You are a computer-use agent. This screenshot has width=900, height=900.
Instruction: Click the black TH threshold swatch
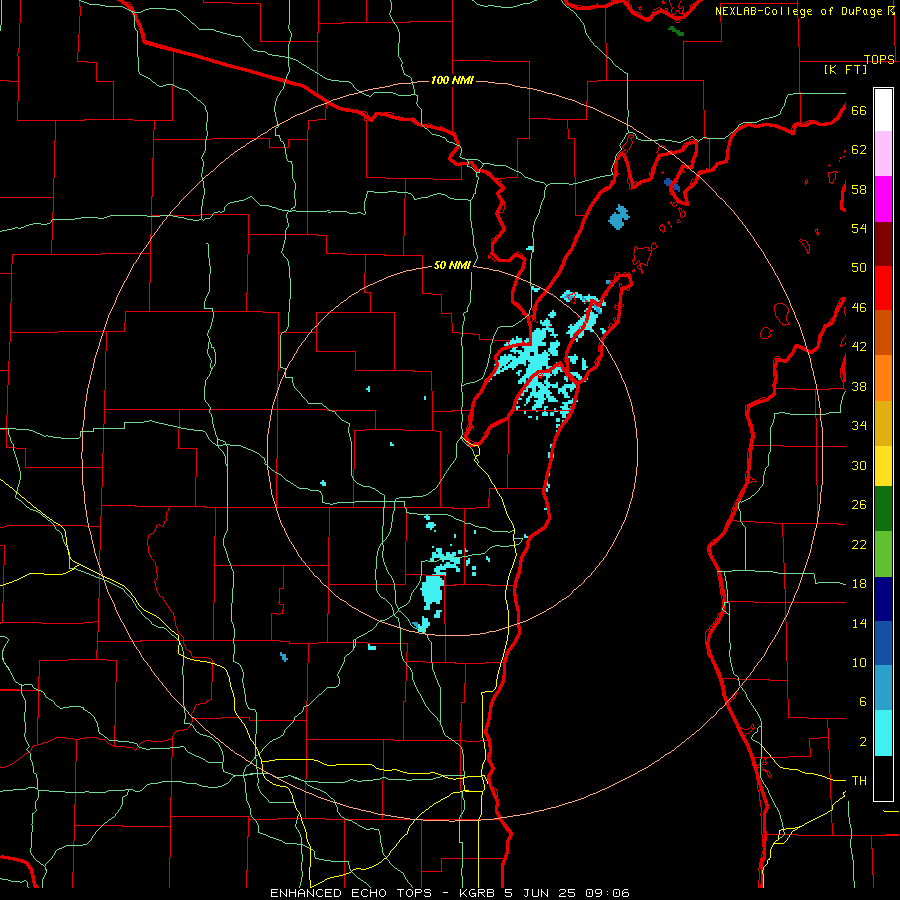[x=883, y=778]
